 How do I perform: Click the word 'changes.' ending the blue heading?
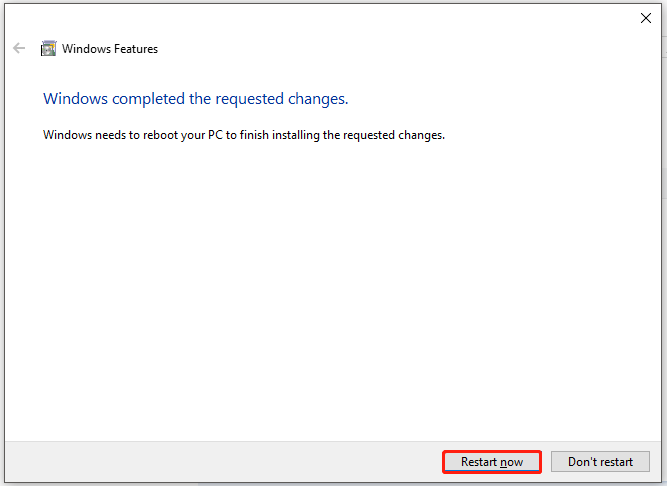(318, 99)
